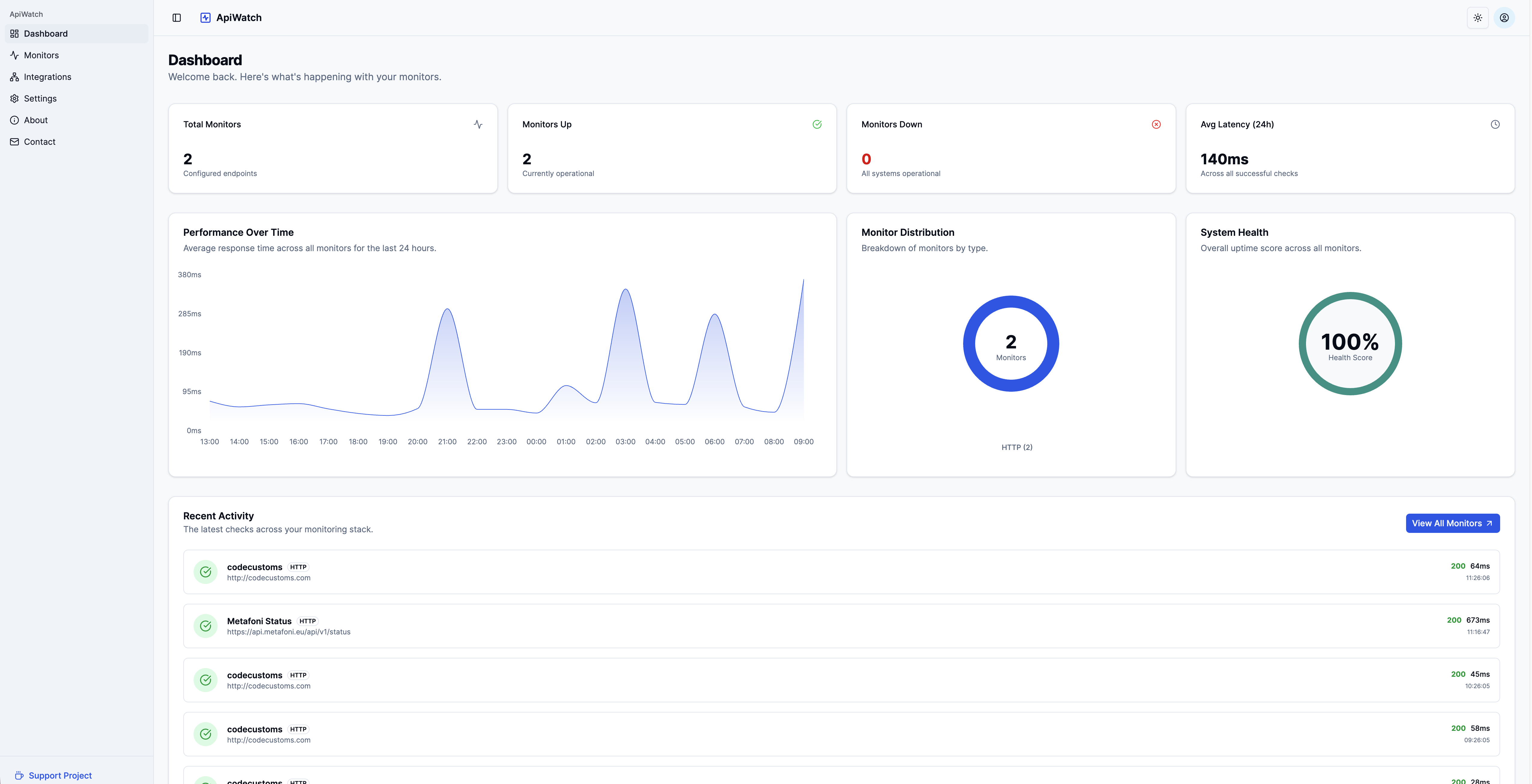Open Monitors in the sidebar
The width and height of the screenshot is (1532, 784).
click(41, 55)
